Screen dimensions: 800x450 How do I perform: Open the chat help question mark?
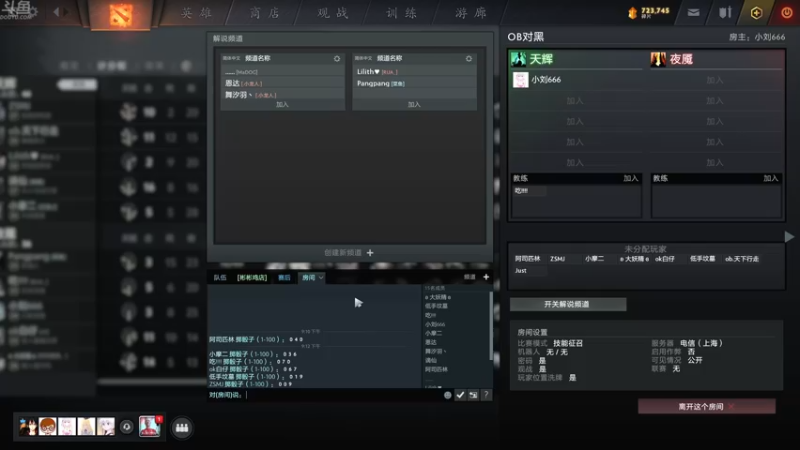point(486,395)
